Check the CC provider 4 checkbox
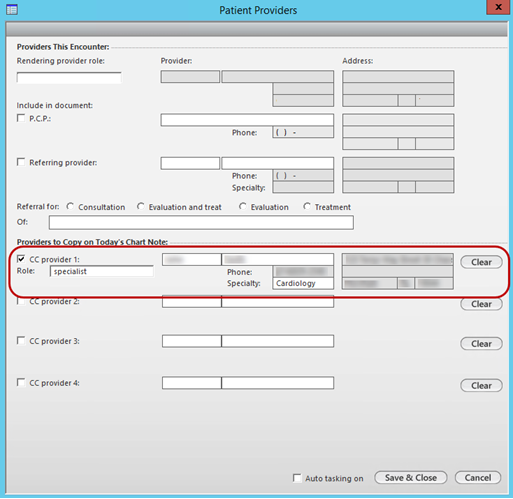The width and height of the screenshot is (513, 499). coord(21,382)
